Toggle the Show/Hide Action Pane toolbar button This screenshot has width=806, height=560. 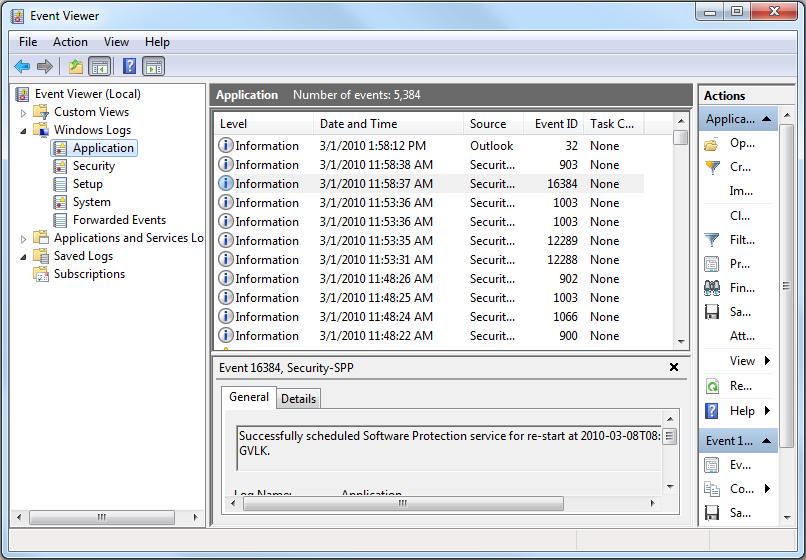(153, 67)
